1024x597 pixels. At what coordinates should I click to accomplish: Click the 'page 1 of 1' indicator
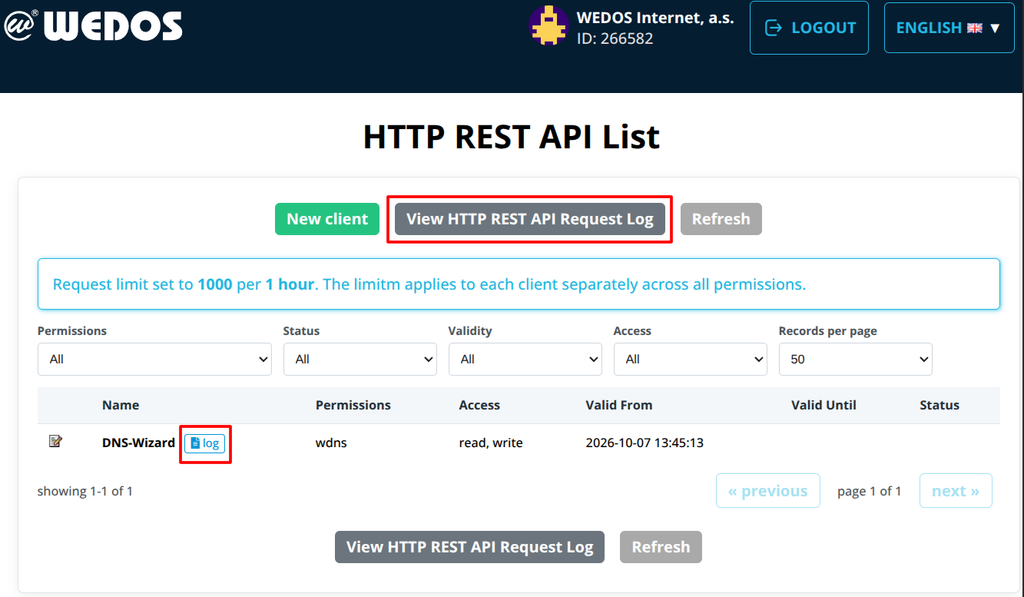click(869, 491)
